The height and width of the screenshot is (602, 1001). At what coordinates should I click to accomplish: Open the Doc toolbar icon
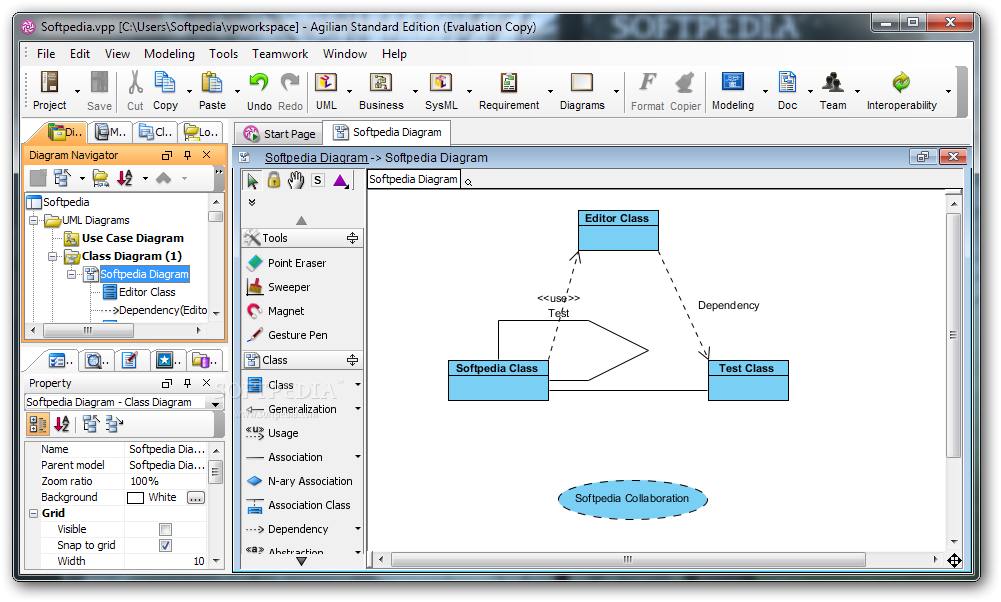[787, 82]
